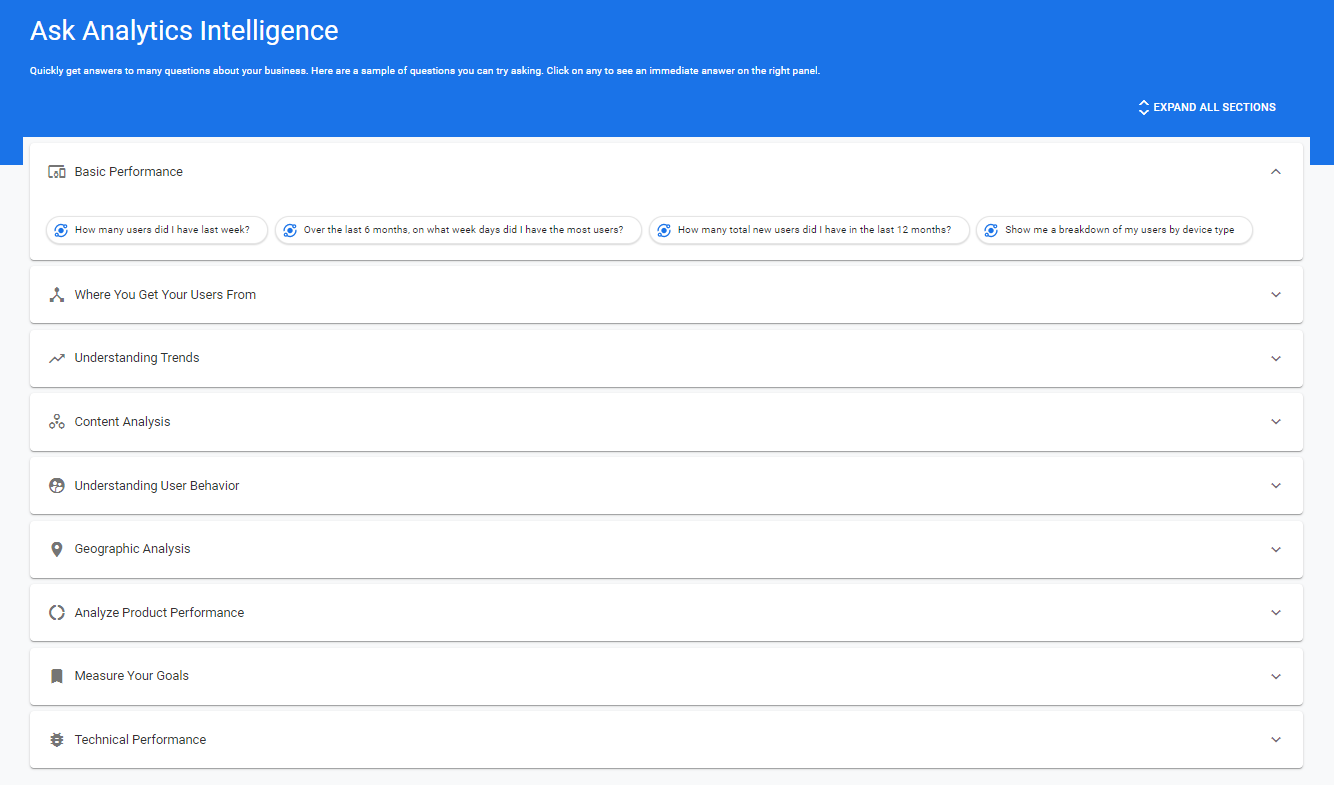Click the insight icon on 'last 6 months' chip
Viewport: 1334px width, 785px height.
290,230
